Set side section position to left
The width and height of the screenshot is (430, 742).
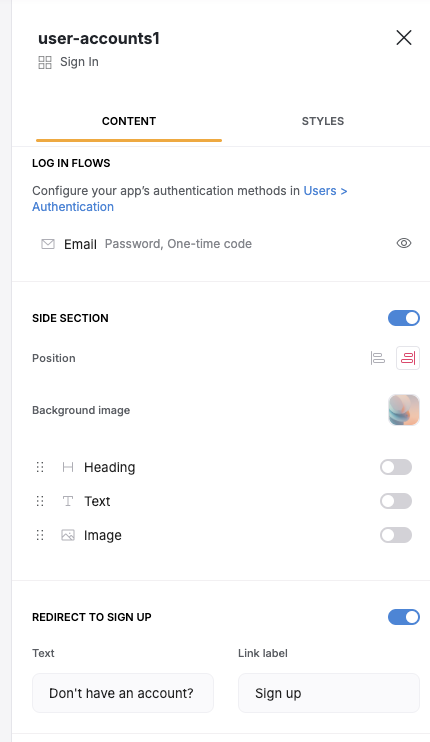pyautogui.click(x=377, y=358)
